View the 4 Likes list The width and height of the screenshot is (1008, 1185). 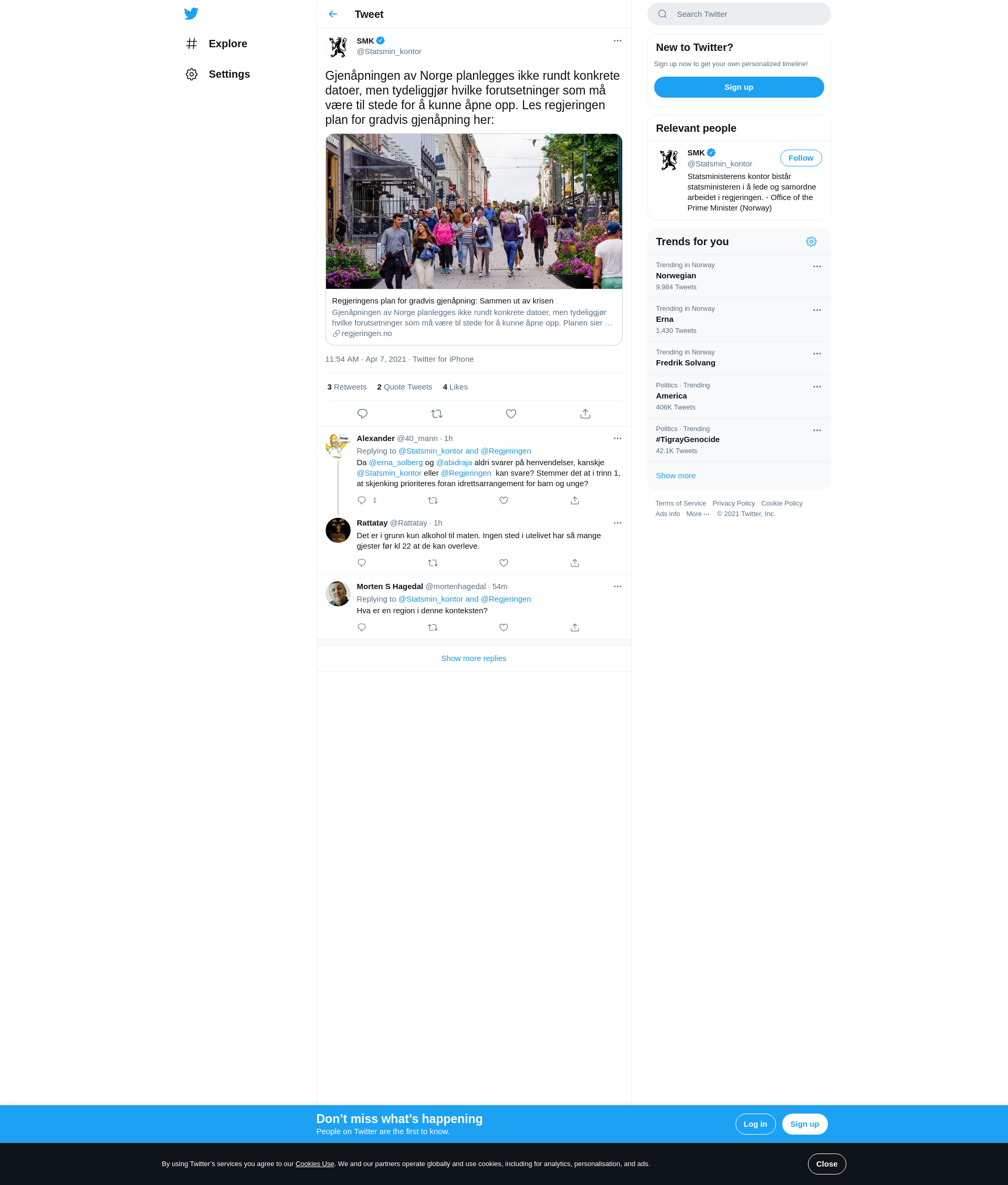pos(455,387)
